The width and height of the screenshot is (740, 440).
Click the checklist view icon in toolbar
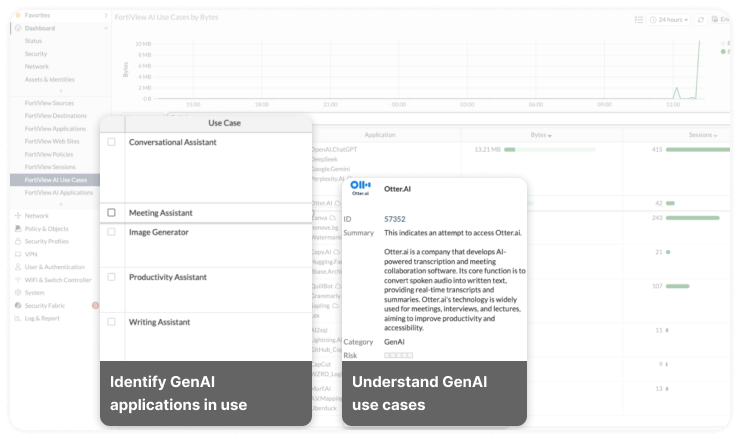[639, 19]
